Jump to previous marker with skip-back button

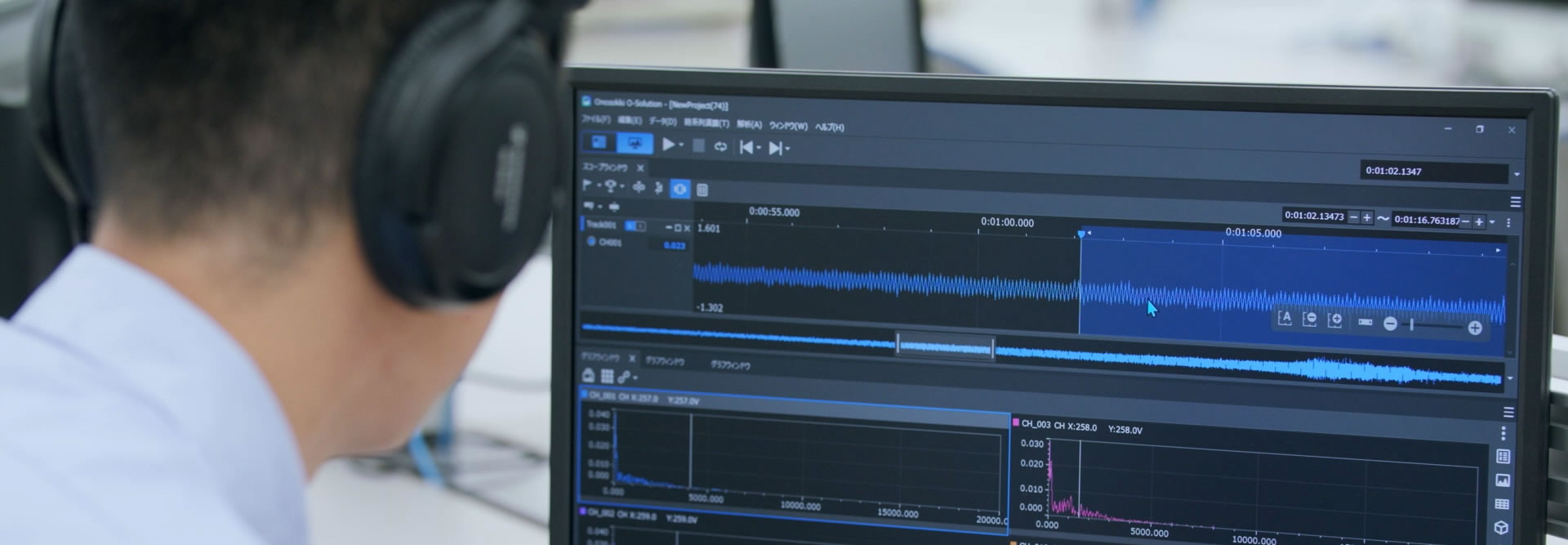[746, 147]
